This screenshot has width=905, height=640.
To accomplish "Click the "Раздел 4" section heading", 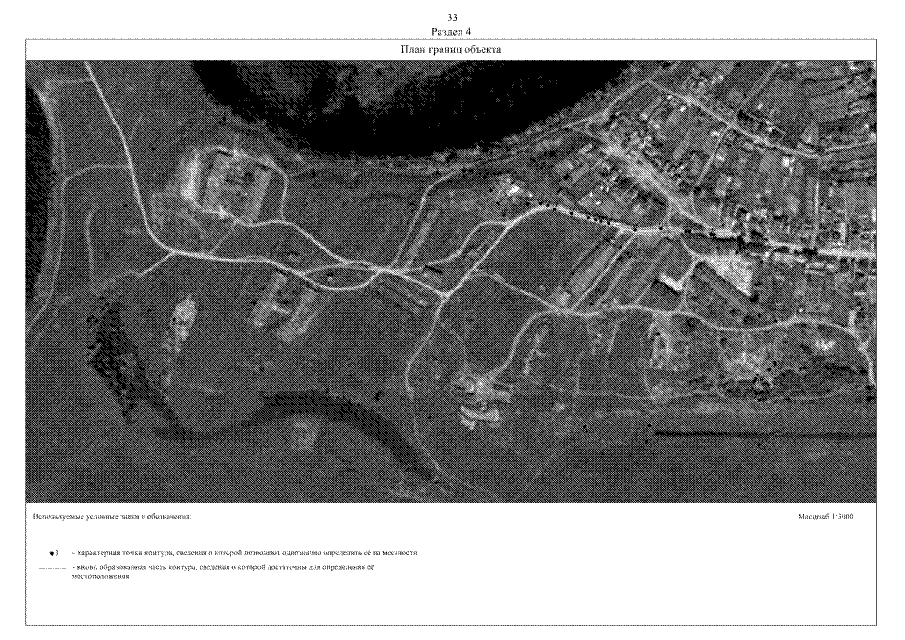I will [x=452, y=31].
